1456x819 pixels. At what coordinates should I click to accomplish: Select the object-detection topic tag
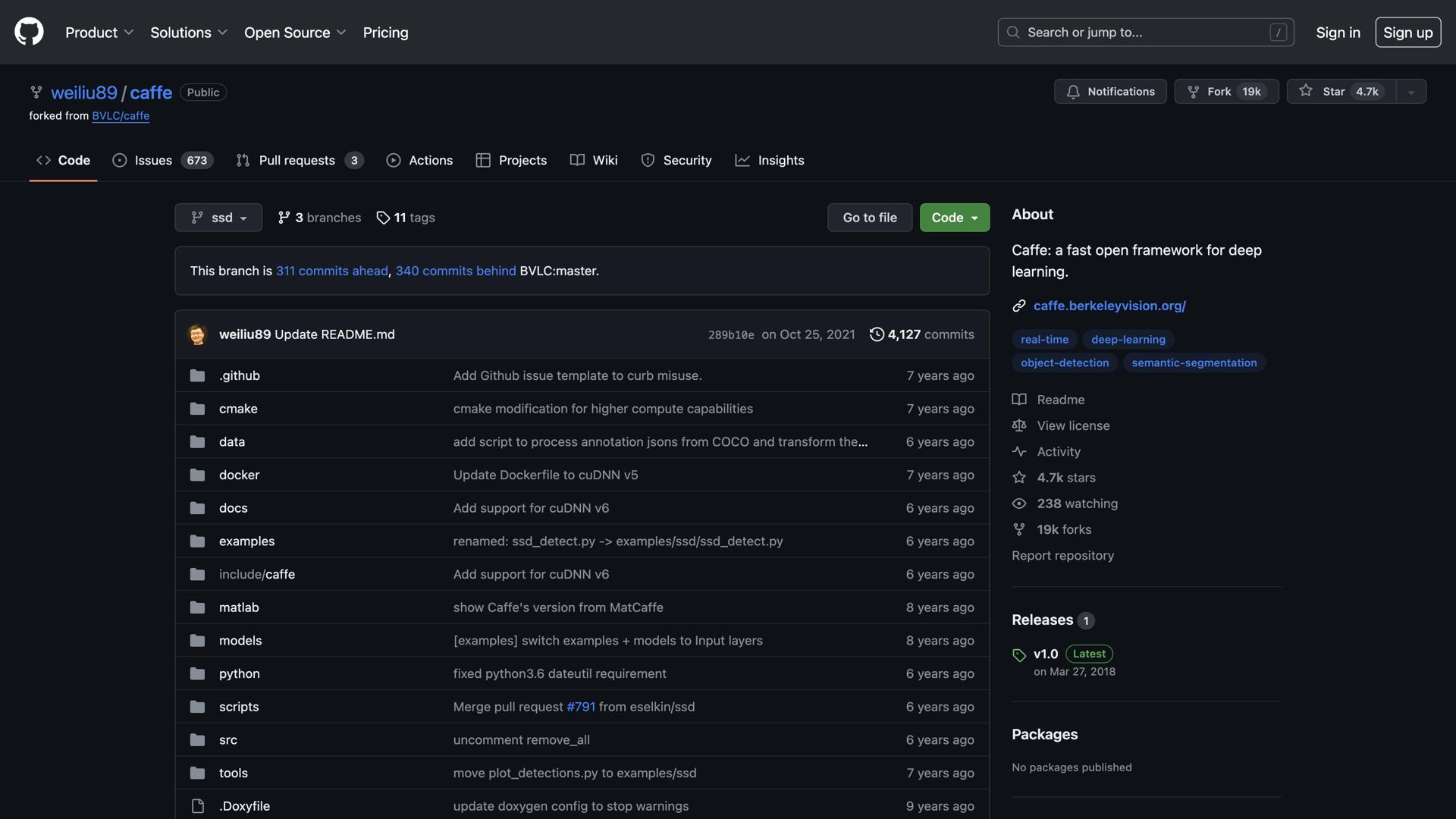point(1064,362)
